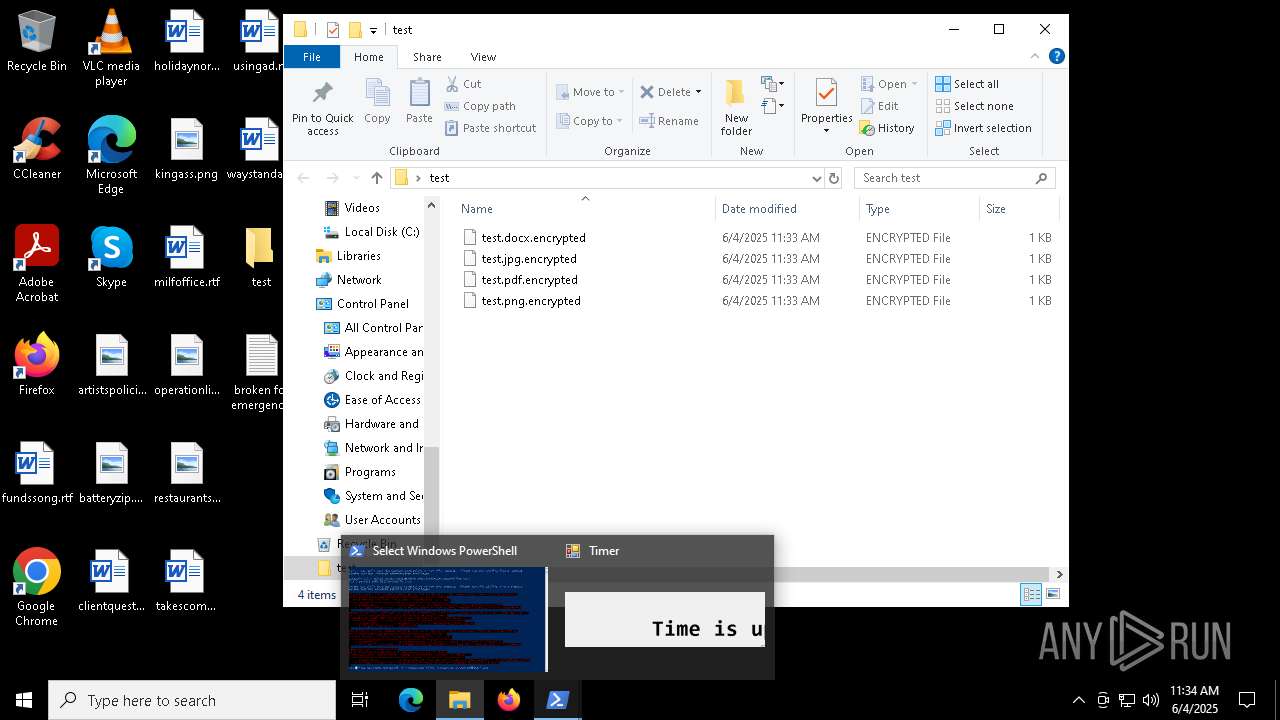This screenshot has height=720, width=1280.
Task: Open Explorer Help question mark icon
Action: pyautogui.click(x=1056, y=56)
